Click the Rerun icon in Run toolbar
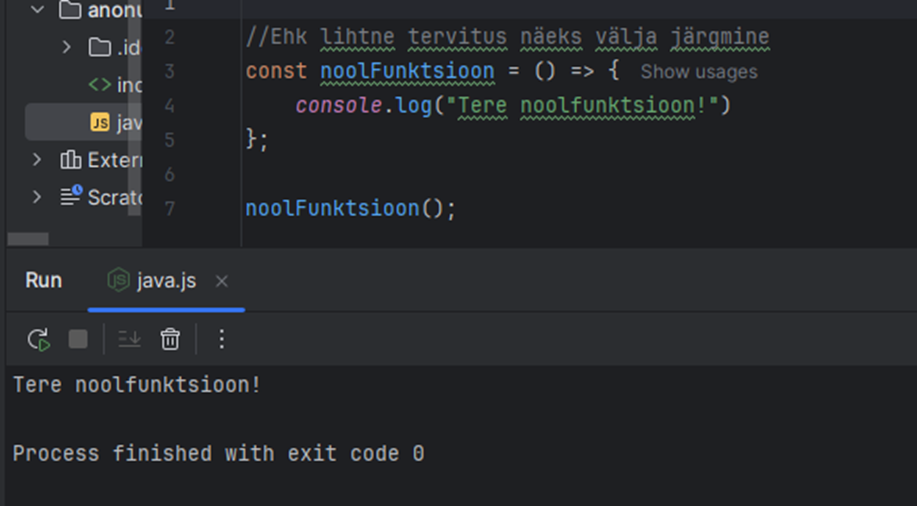Screen dimensions: 917x506 [x=39, y=339]
